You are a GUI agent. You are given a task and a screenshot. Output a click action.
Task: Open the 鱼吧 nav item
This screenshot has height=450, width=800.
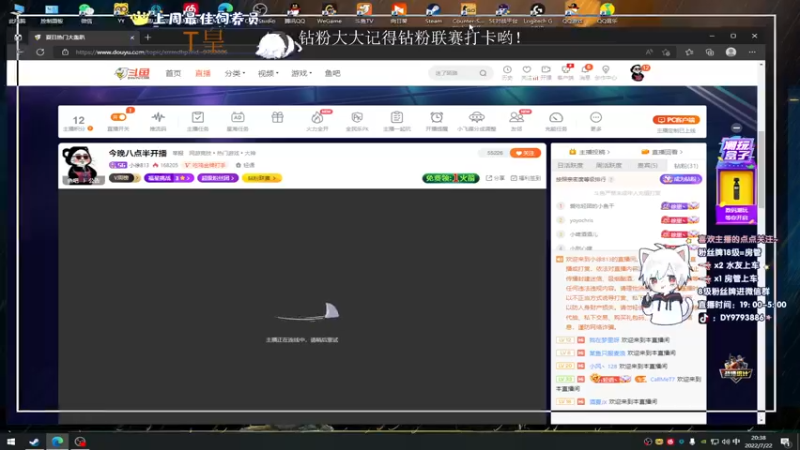pos(332,73)
